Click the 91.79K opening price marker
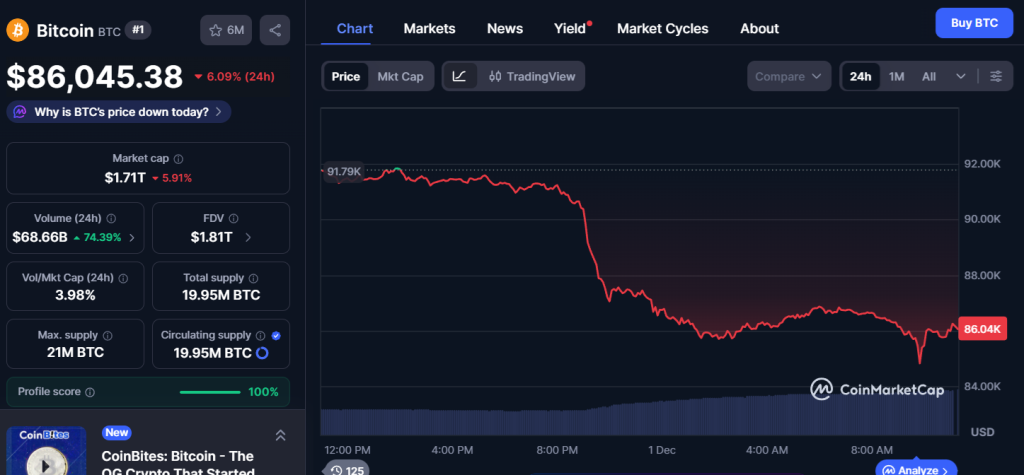Image resolution: width=1024 pixels, height=475 pixels. 344,172
